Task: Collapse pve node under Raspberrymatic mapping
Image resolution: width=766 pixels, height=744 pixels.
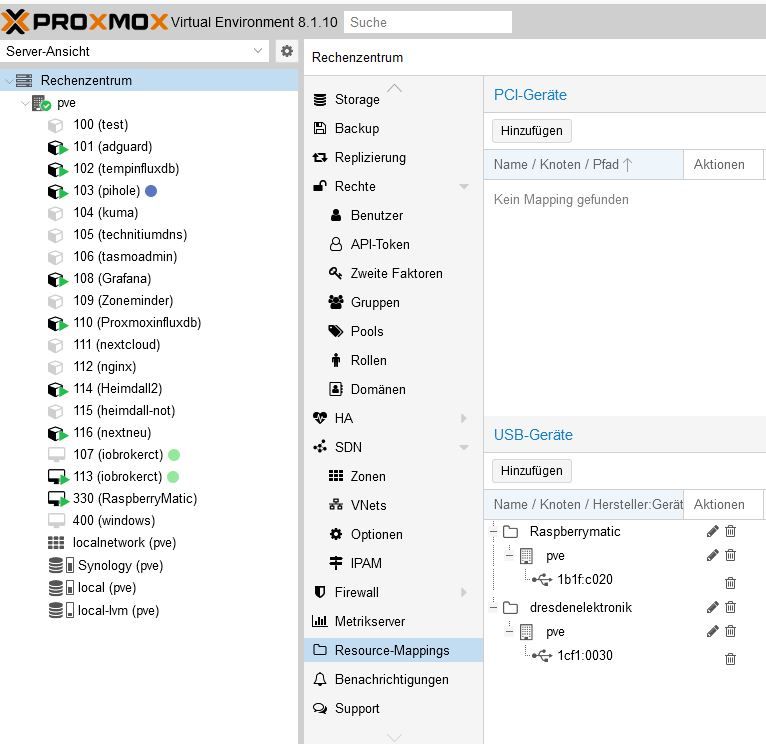Action: coord(510,555)
